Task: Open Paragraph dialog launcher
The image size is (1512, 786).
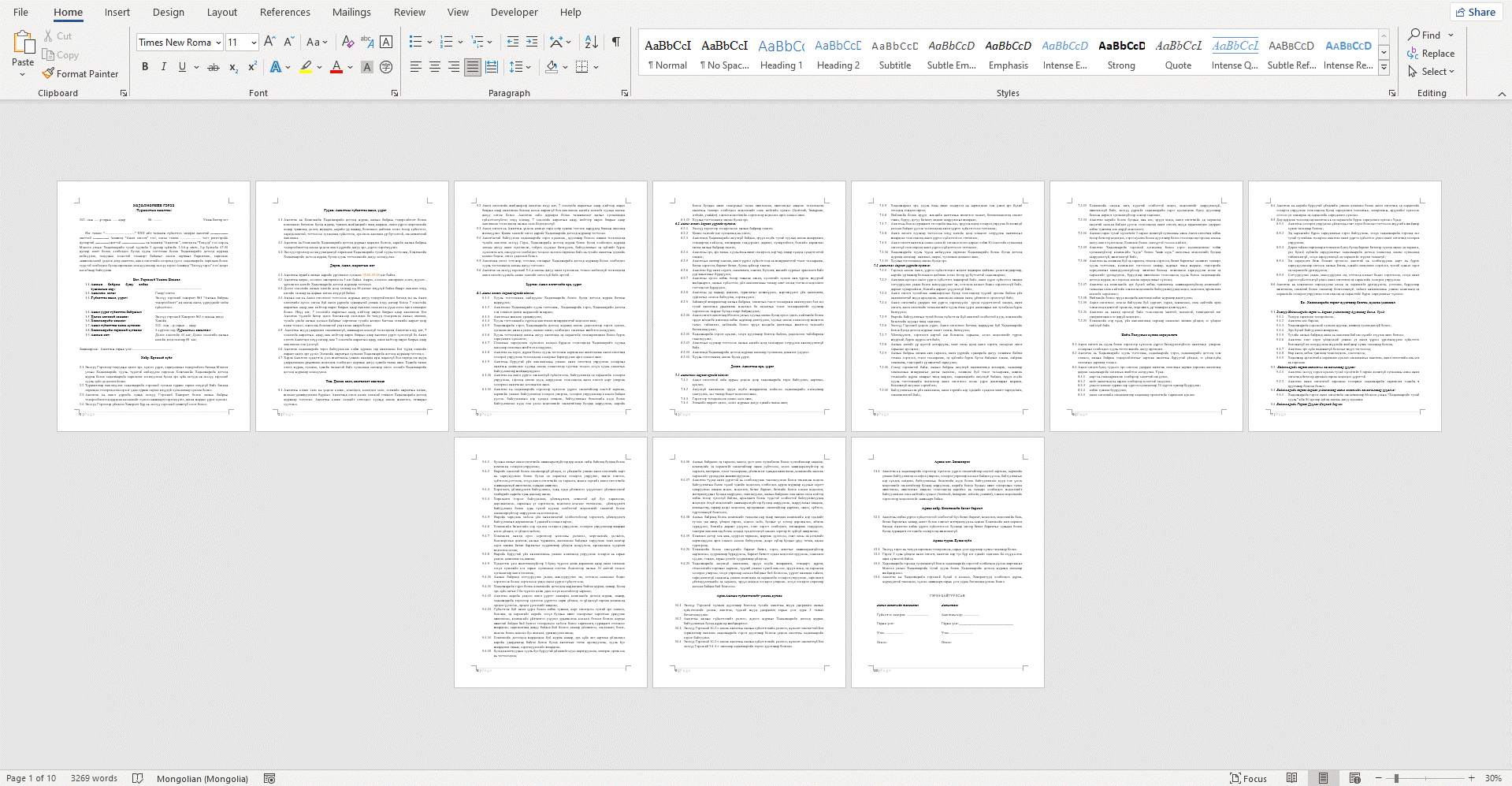Action: 625,93
